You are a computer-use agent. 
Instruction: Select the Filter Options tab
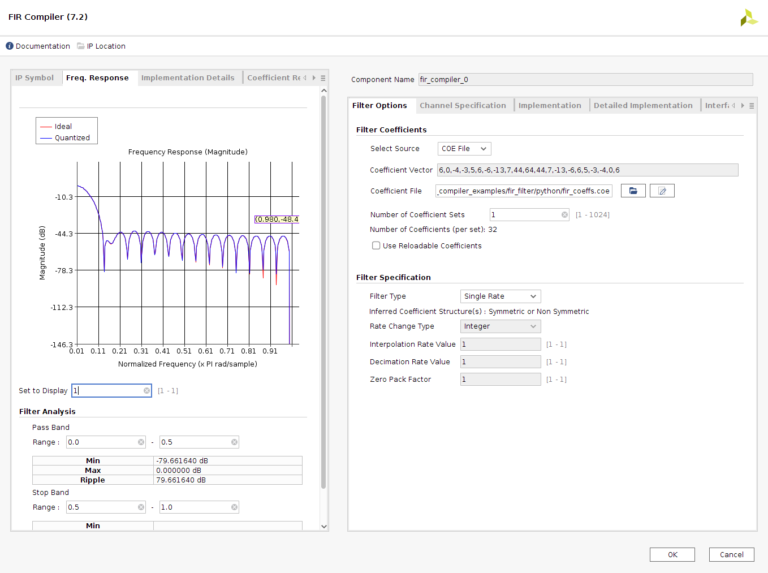[x=380, y=105]
